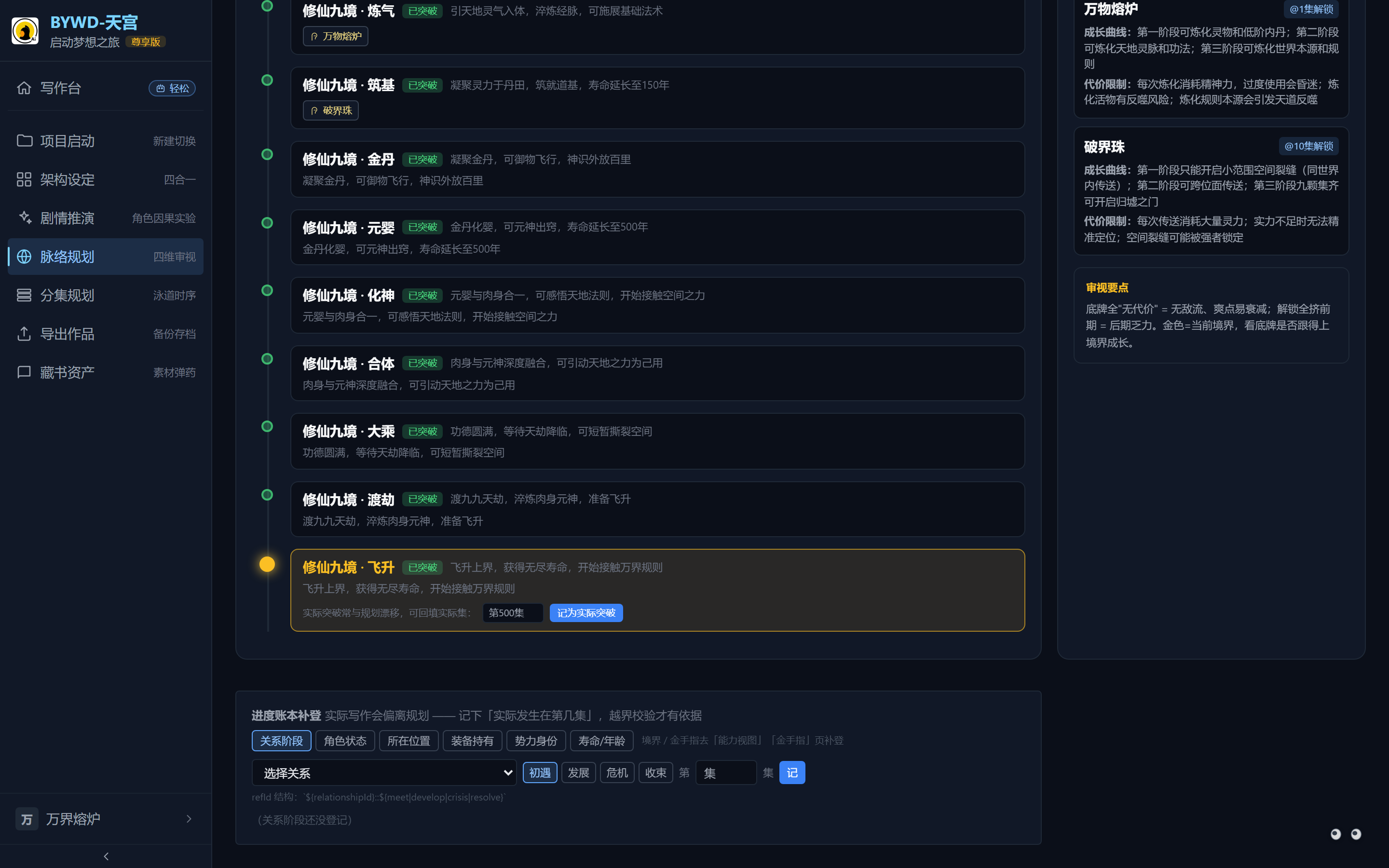Open the 分集规划 menu item
The width and height of the screenshot is (1389, 868).
pyautogui.click(x=106, y=295)
